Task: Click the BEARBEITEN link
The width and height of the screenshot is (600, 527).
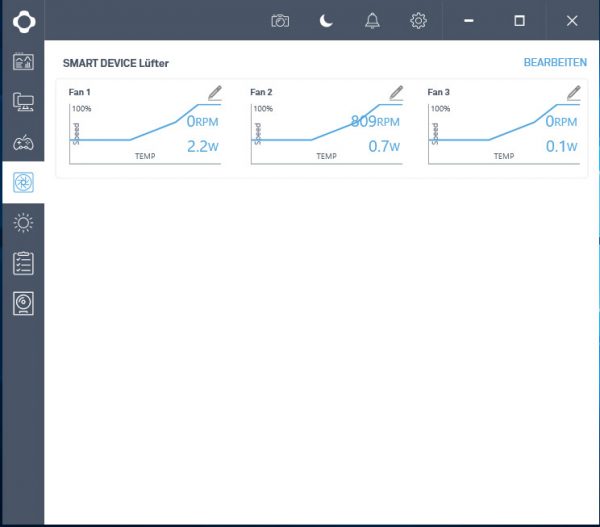Action: (555, 62)
